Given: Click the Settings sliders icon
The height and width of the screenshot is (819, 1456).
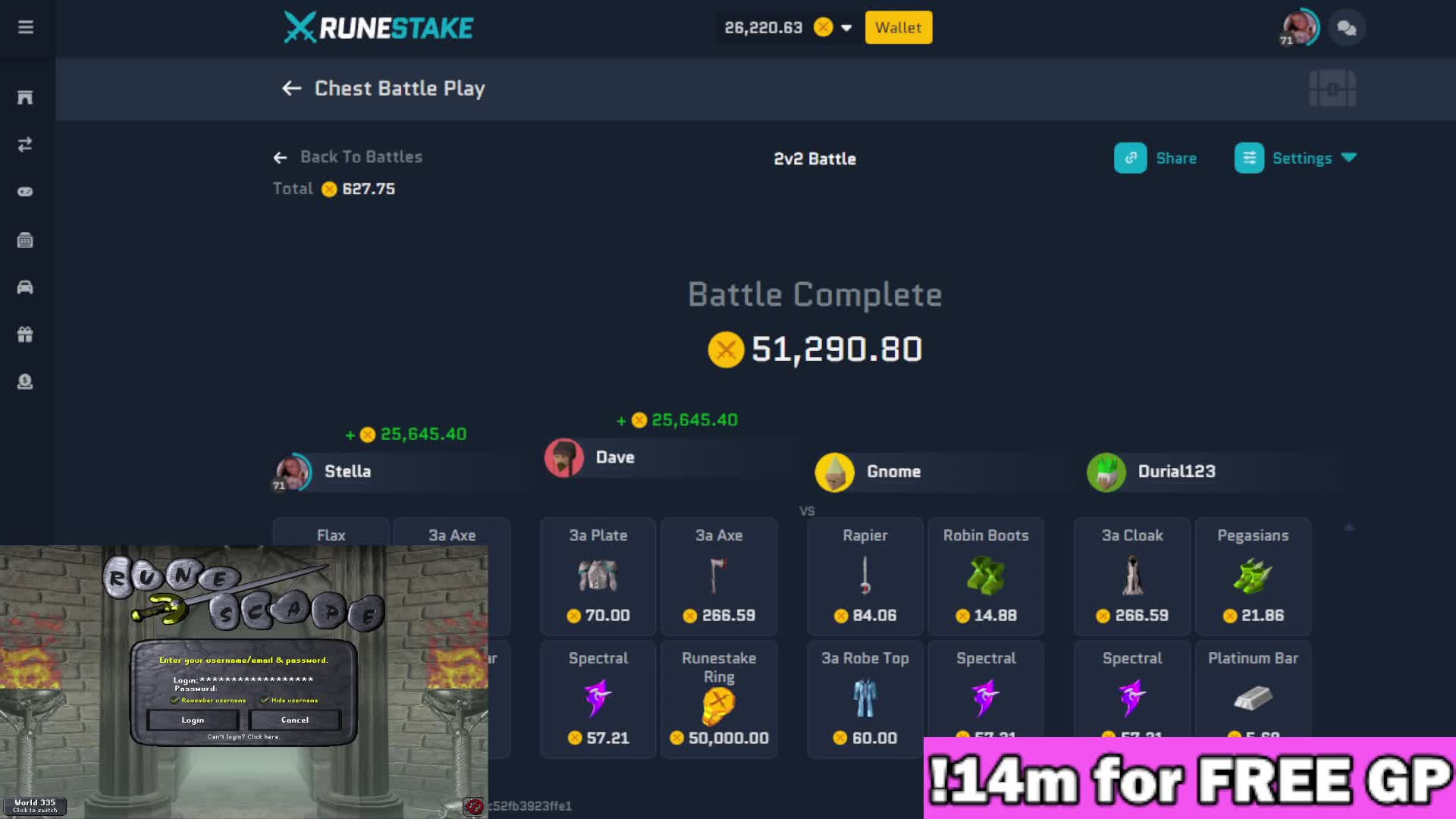Looking at the screenshot, I should 1249,158.
